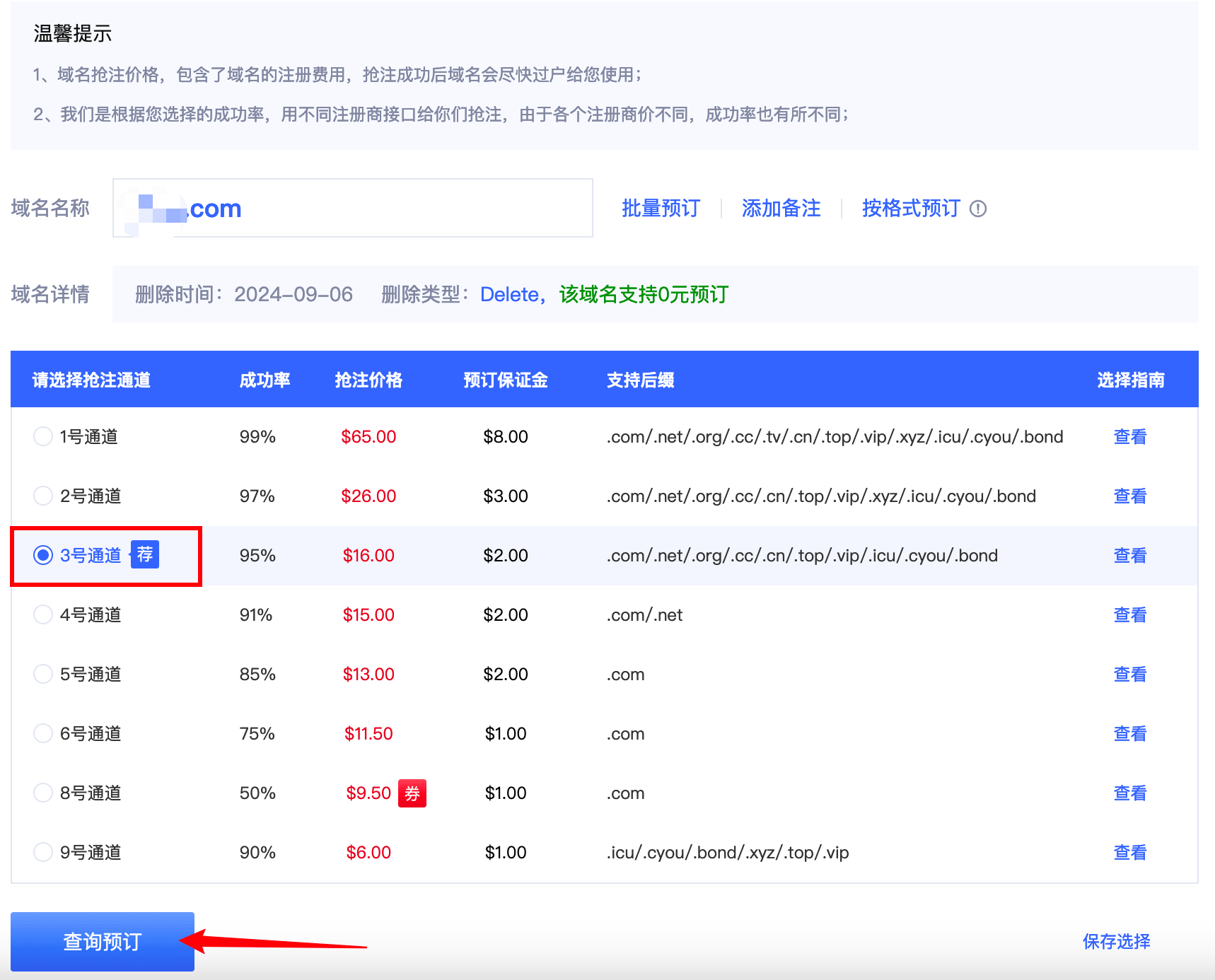Click the 查询预订 button

pos(103,942)
